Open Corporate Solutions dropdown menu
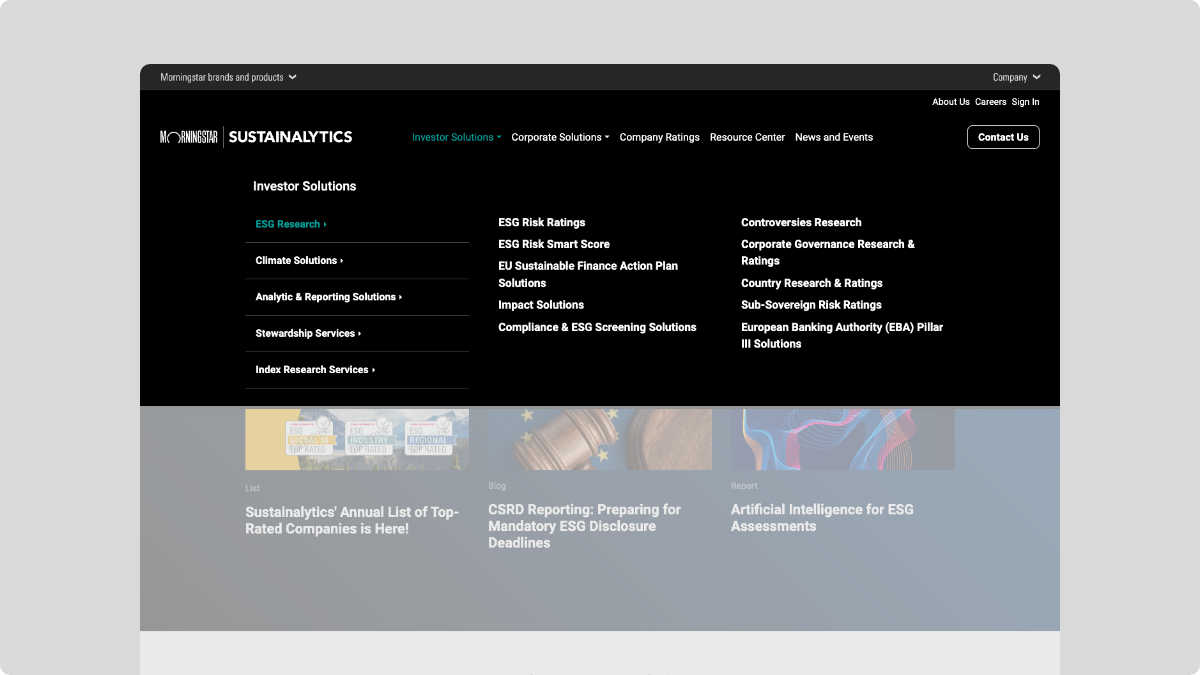 560,137
